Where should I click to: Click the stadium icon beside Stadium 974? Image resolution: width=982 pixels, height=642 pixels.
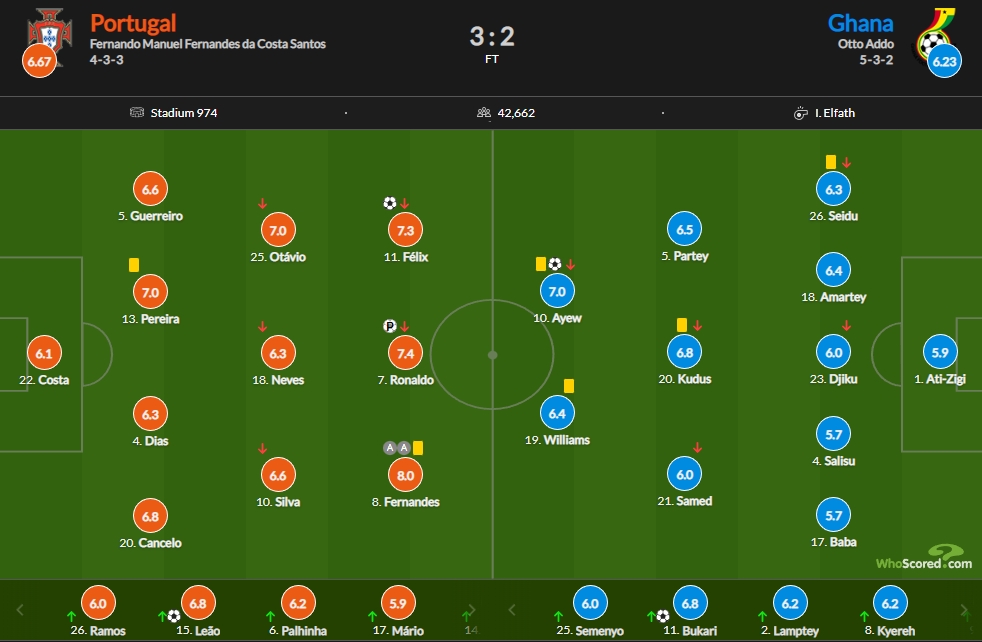click(137, 113)
